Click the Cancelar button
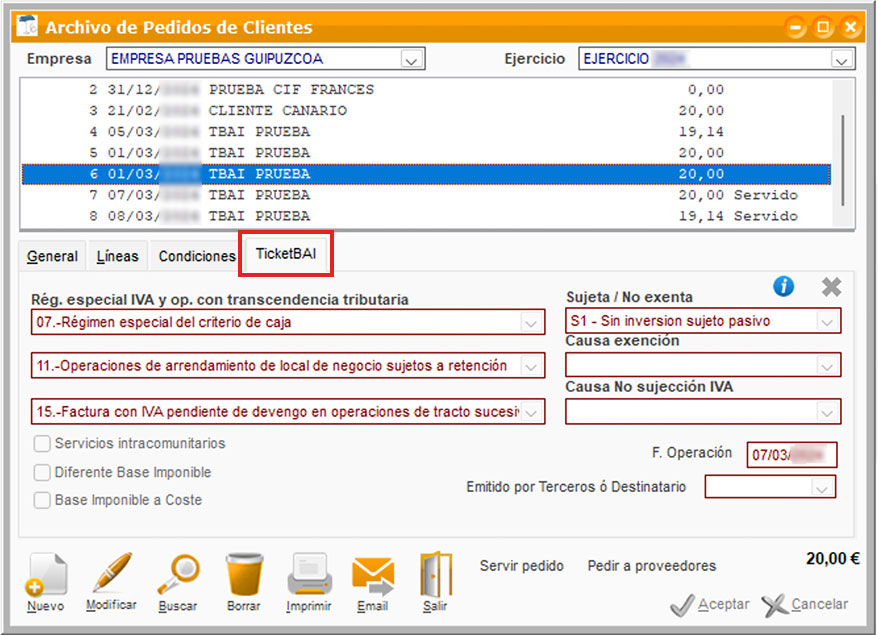This screenshot has width=878, height=635. click(805, 605)
